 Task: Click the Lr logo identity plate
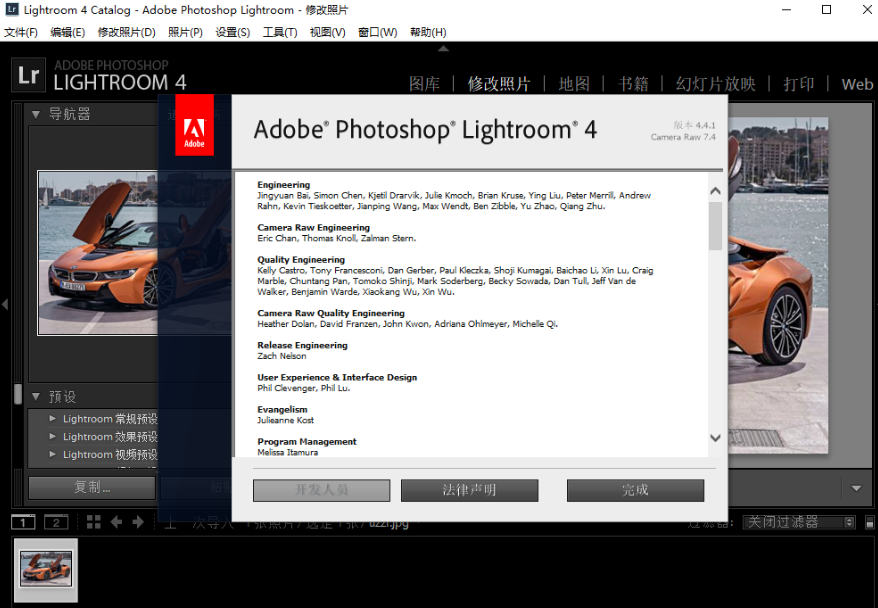[28, 75]
